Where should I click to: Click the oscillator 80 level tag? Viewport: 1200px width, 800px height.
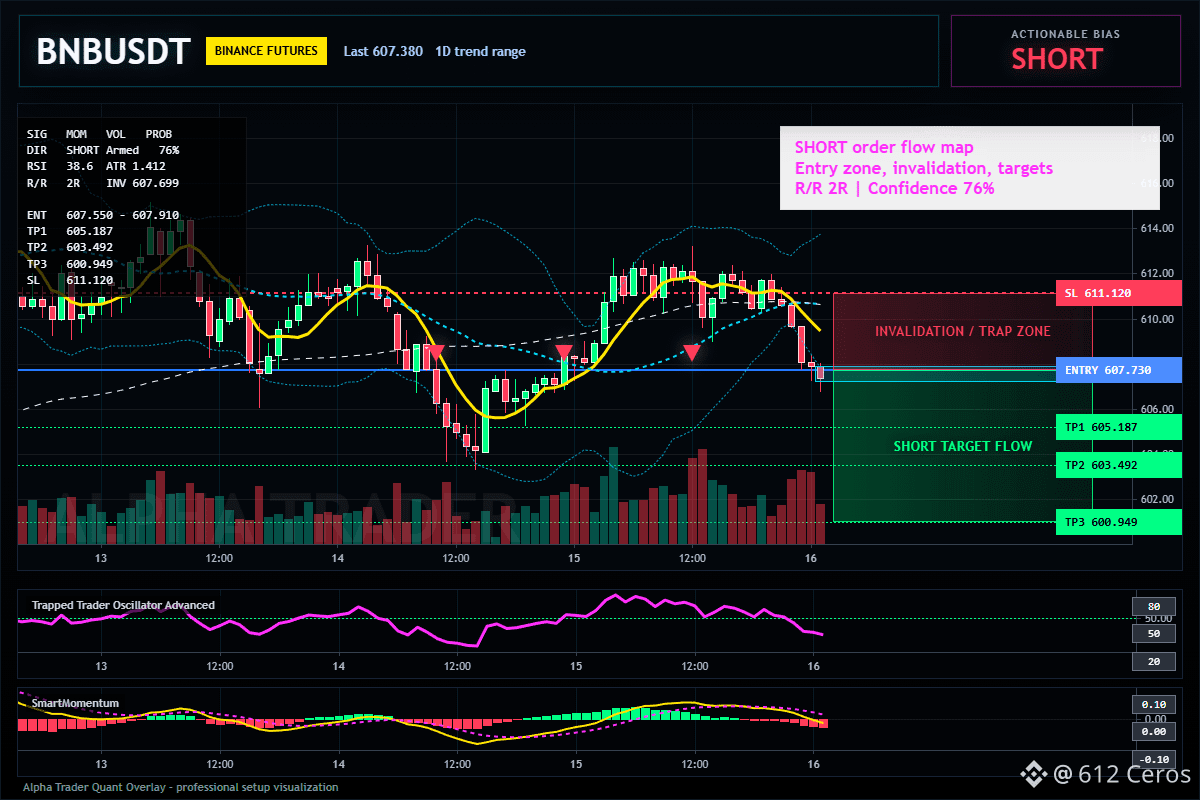click(x=1153, y=606)
